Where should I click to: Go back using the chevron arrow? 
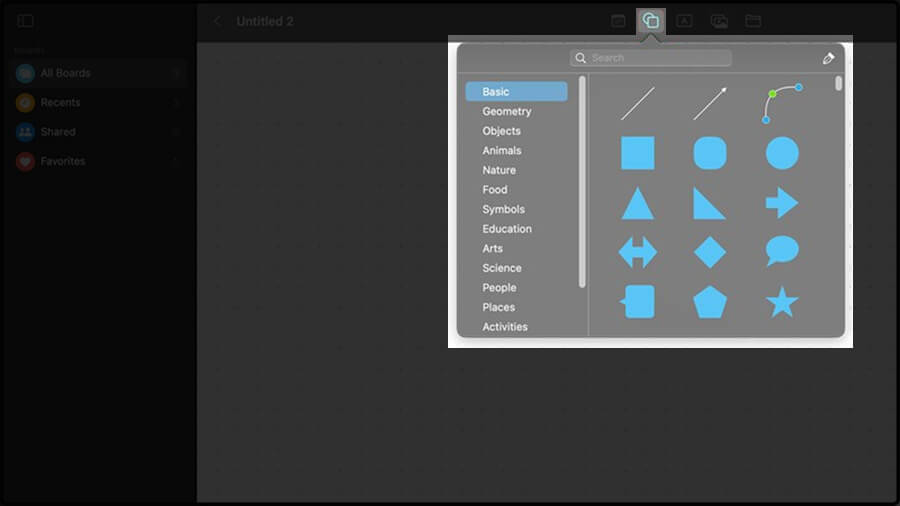tap(217, 21)
